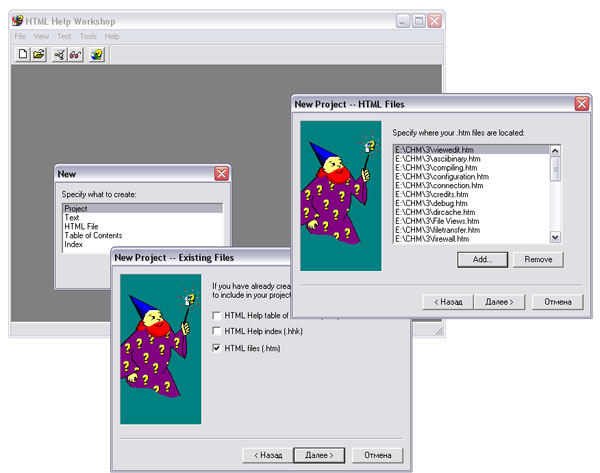The height and width of the screenshot is (473, 600).
Task: Maximize the HTML Help Workshop window
Action: [x=419, y=21]
